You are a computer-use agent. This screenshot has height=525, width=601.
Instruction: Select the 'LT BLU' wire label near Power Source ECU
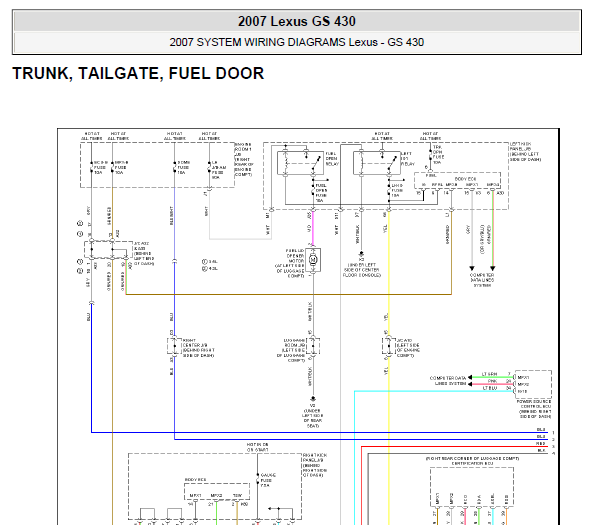point(490,388)
